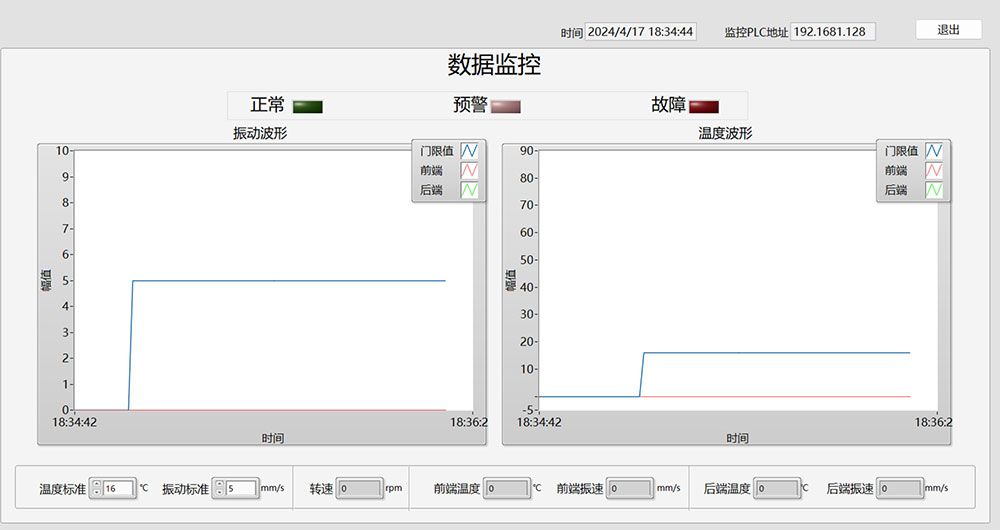Click the green 正常 status indicator
This screenshot has height=530, width=1000.
(x=307, y=106)
